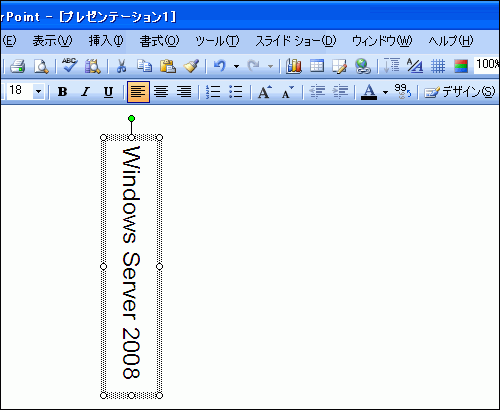Cut the selection with scissors icon
The width and height of the screenshot is (500, 410).
[121, 66]
